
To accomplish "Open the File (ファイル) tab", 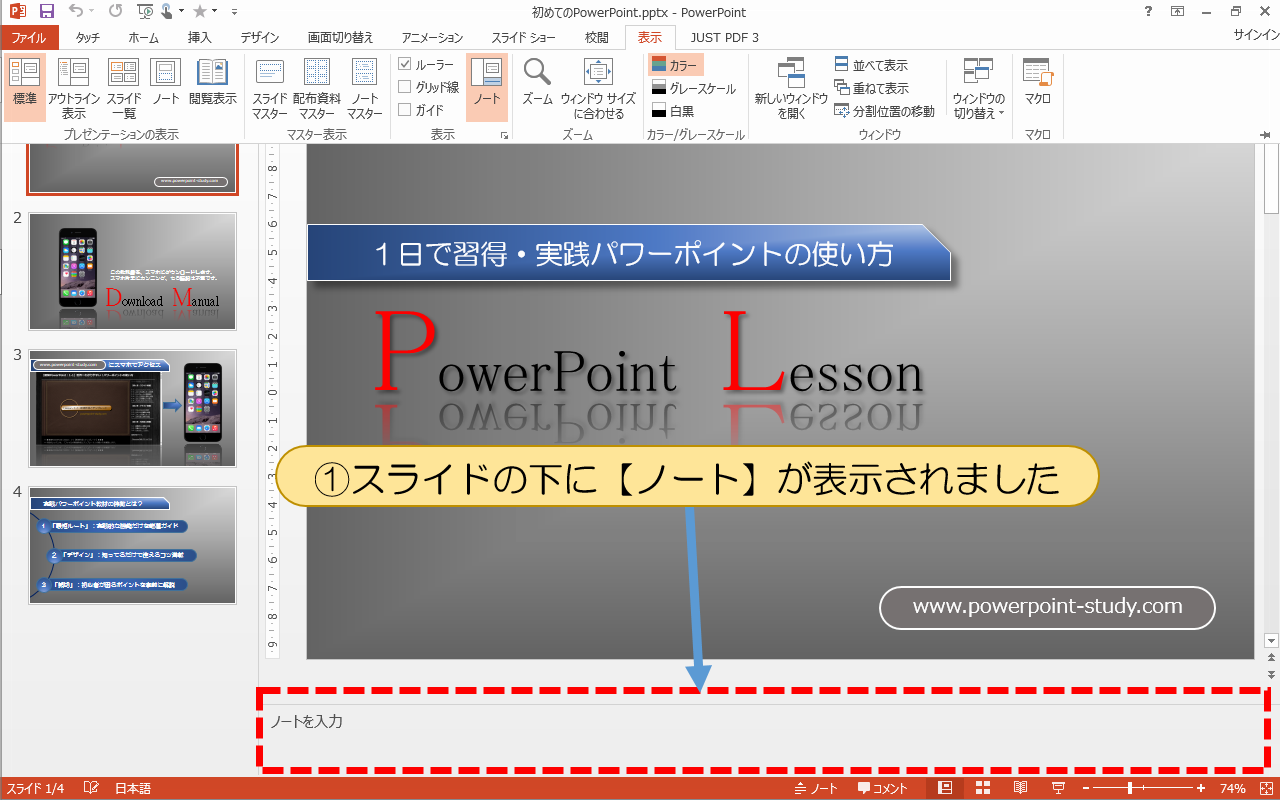I will [29, 37].
